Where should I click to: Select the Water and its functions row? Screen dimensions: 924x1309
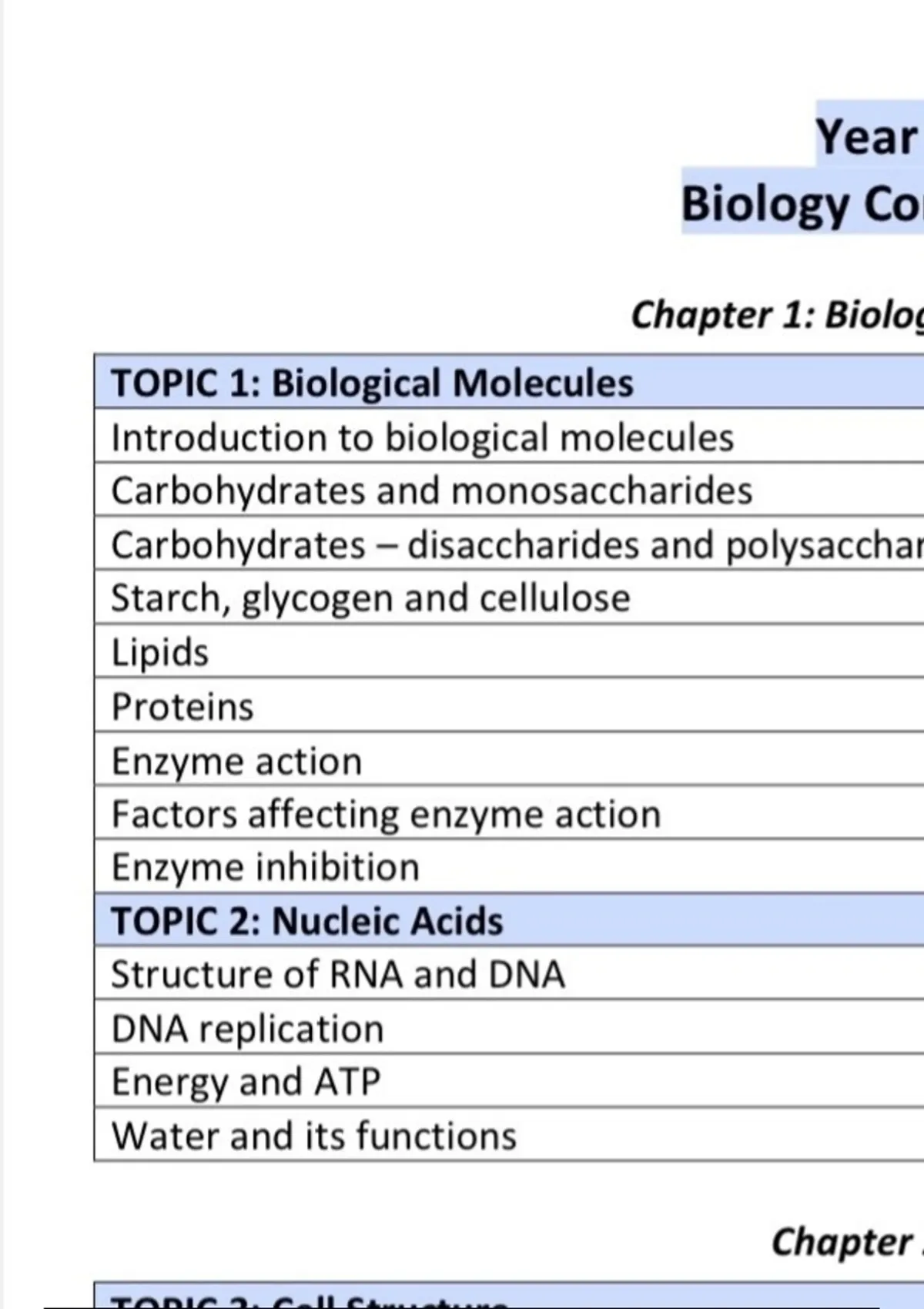[313, 1136]
